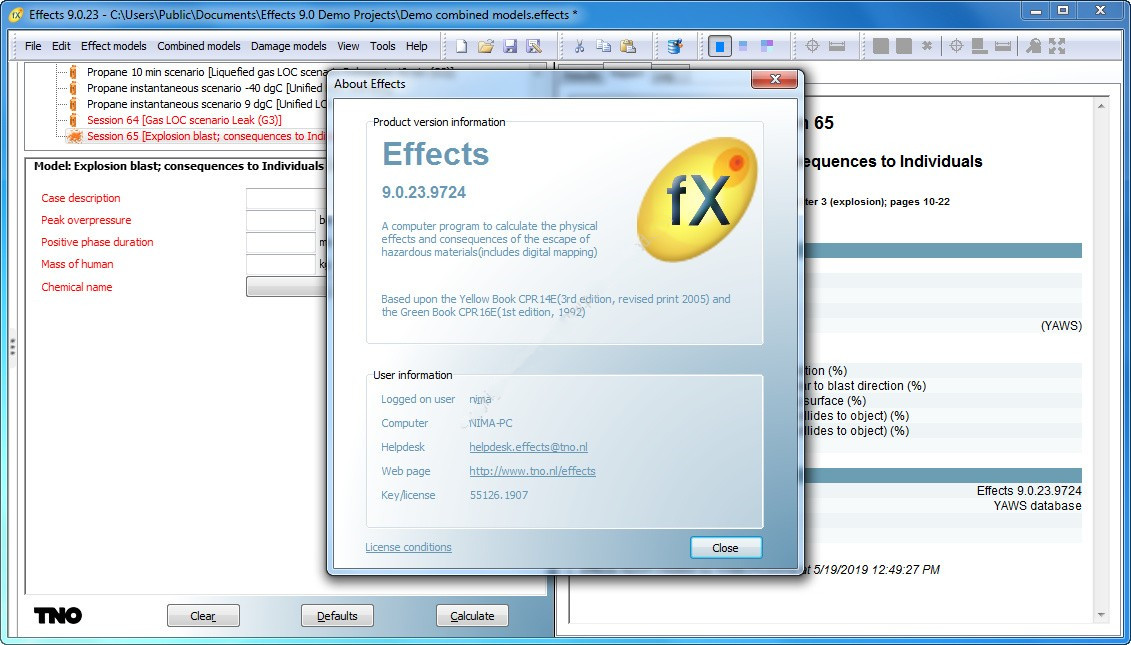Click the report panel scroll up arrow
This screenshot has width=1131, height=645.
coord(1101,107)
